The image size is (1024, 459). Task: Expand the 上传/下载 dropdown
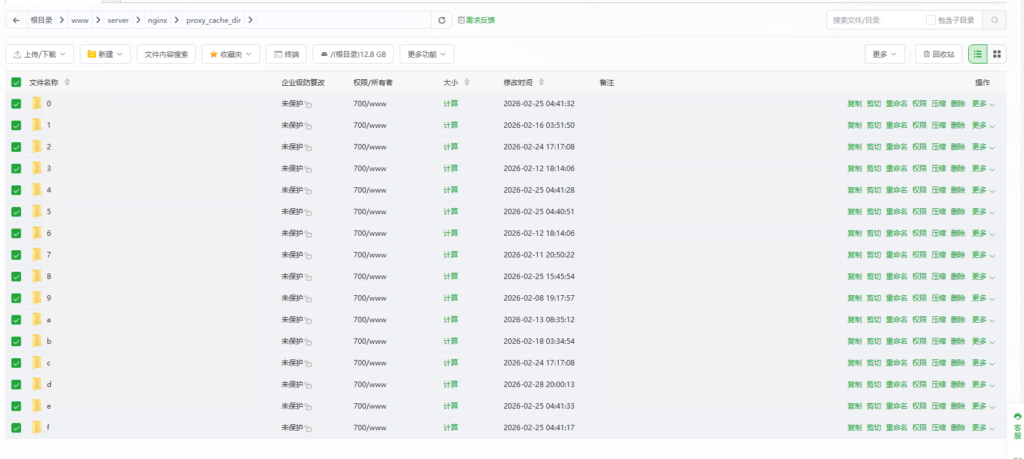40,54
